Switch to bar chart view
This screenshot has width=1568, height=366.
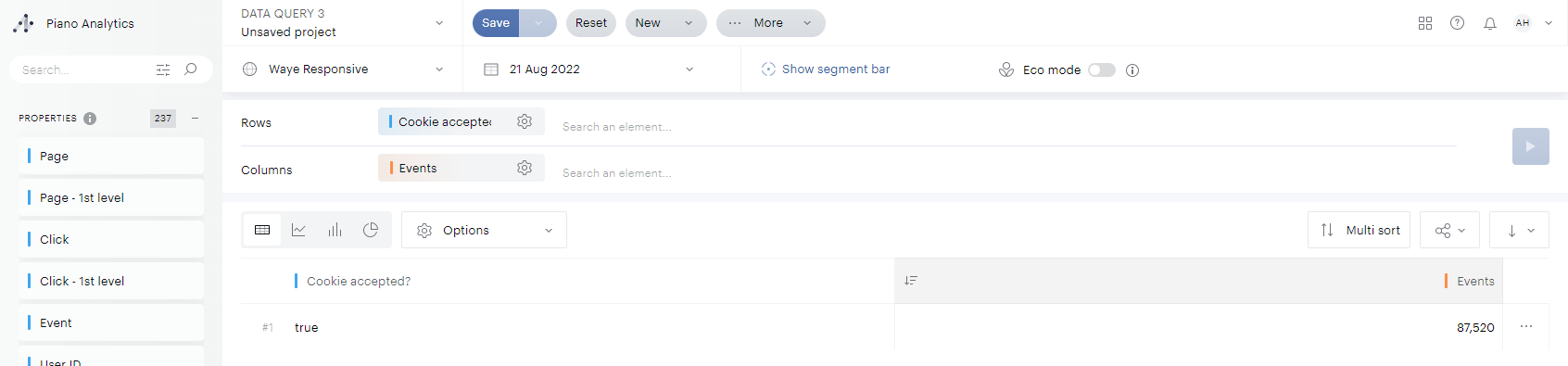[335, 230]
